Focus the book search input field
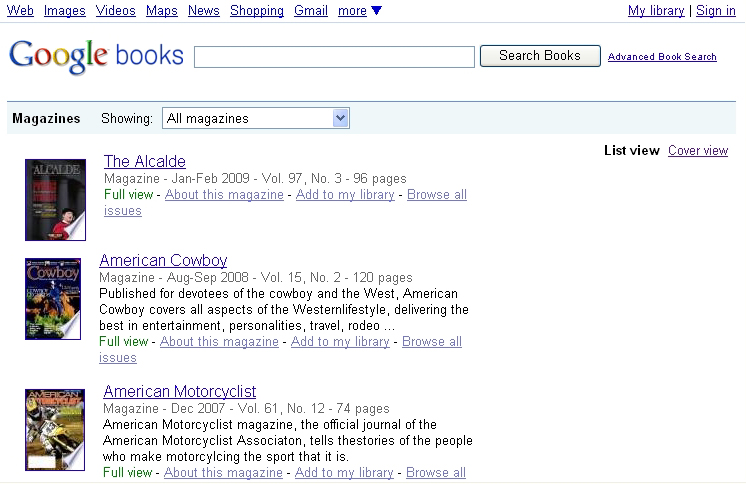 pos(334,57)
